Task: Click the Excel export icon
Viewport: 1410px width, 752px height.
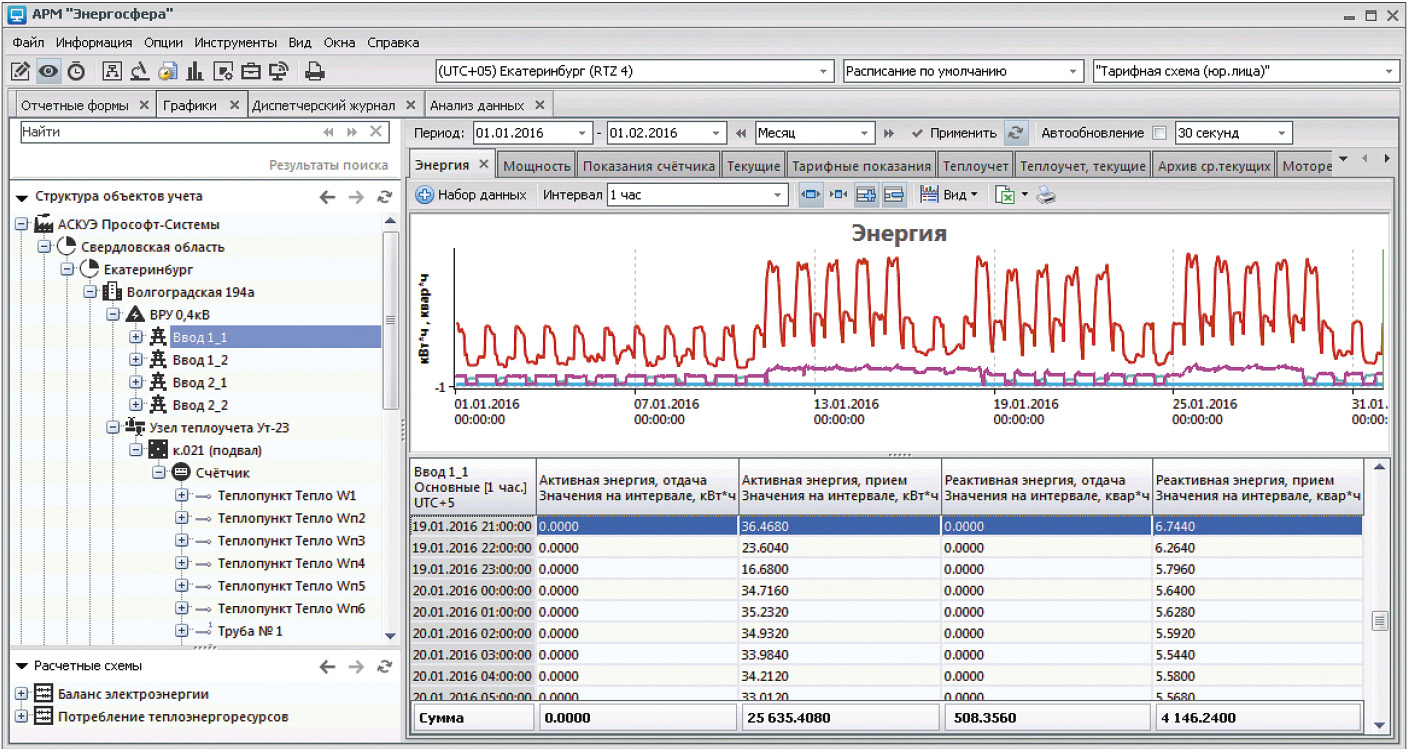Action: (1005, 195)
